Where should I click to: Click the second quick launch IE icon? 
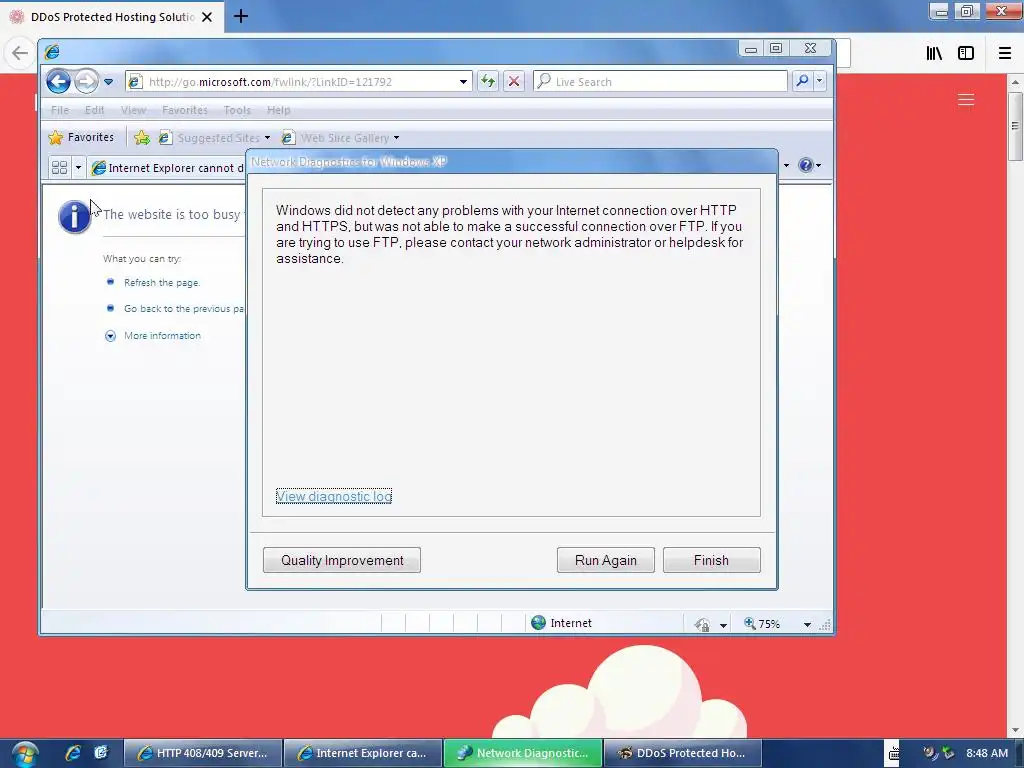pos(101,753)
